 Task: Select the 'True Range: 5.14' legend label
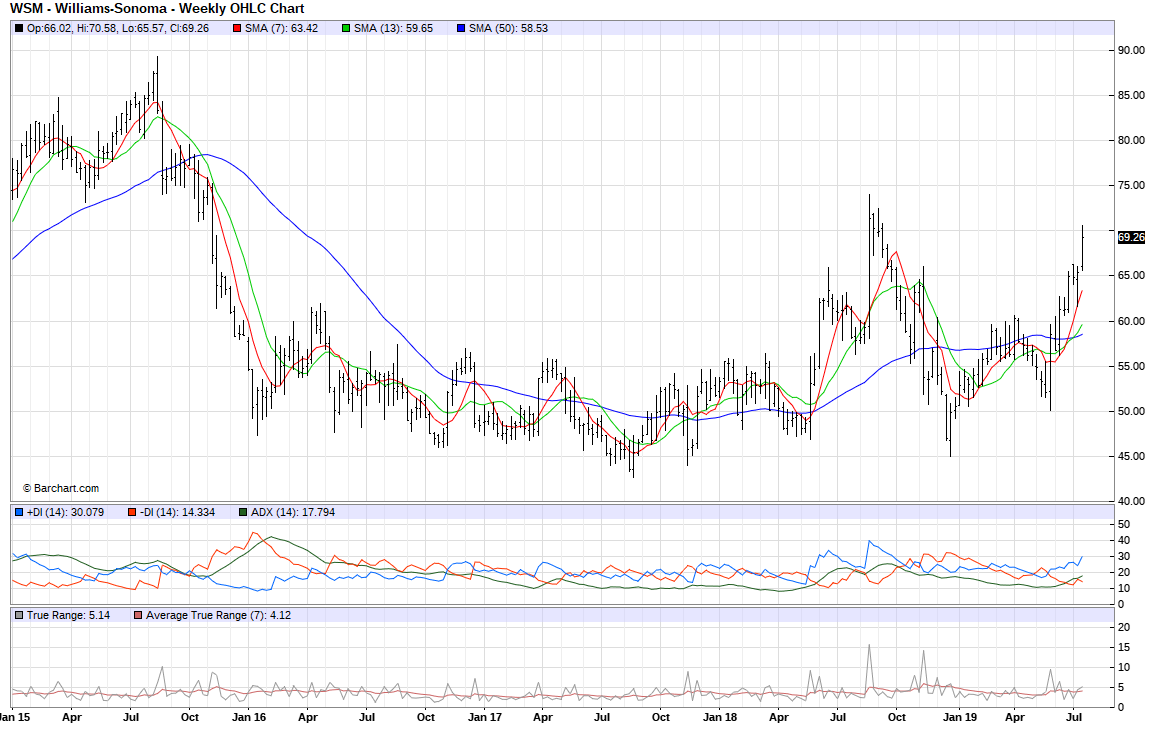69,615
